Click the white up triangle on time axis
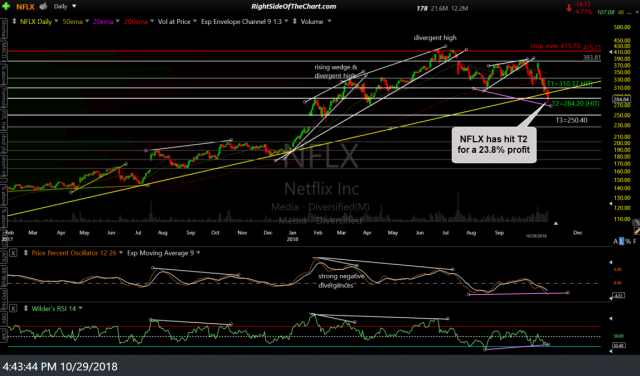The image size is (640, 376). pyautogui.click(x=556, y=223)
